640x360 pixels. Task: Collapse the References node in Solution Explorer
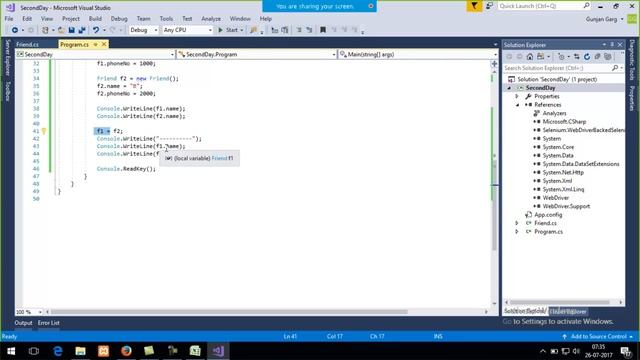(517, 105)
